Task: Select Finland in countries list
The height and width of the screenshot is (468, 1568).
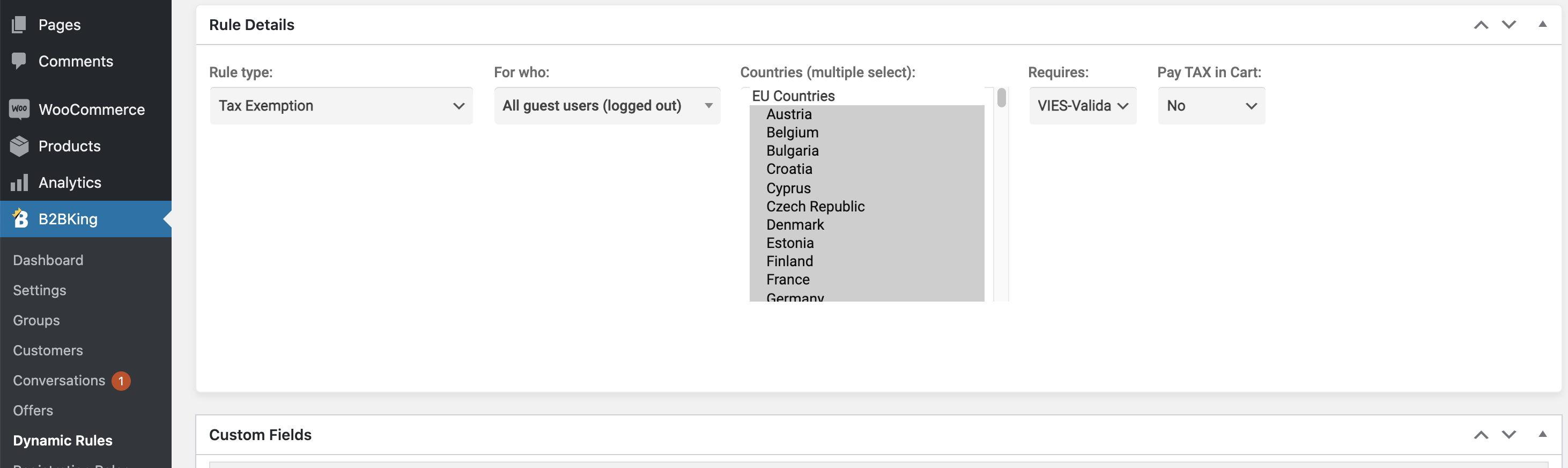Action: point(866,261)
